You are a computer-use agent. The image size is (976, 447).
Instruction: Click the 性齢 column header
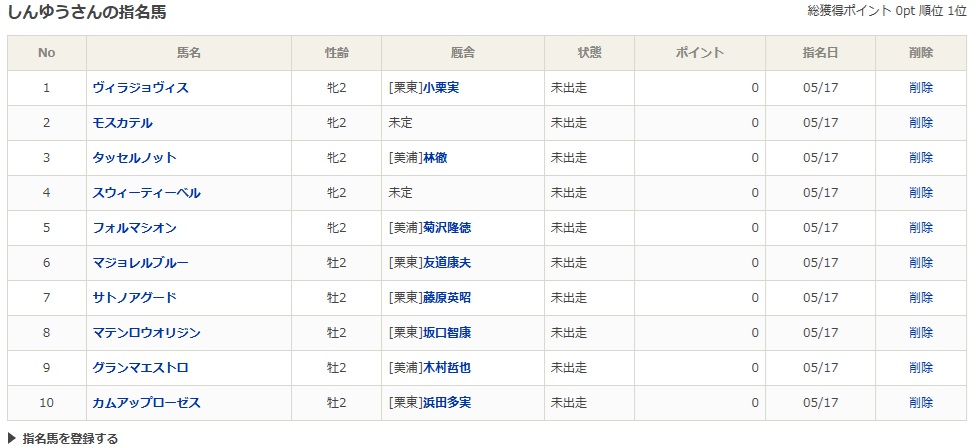point(336,53)
